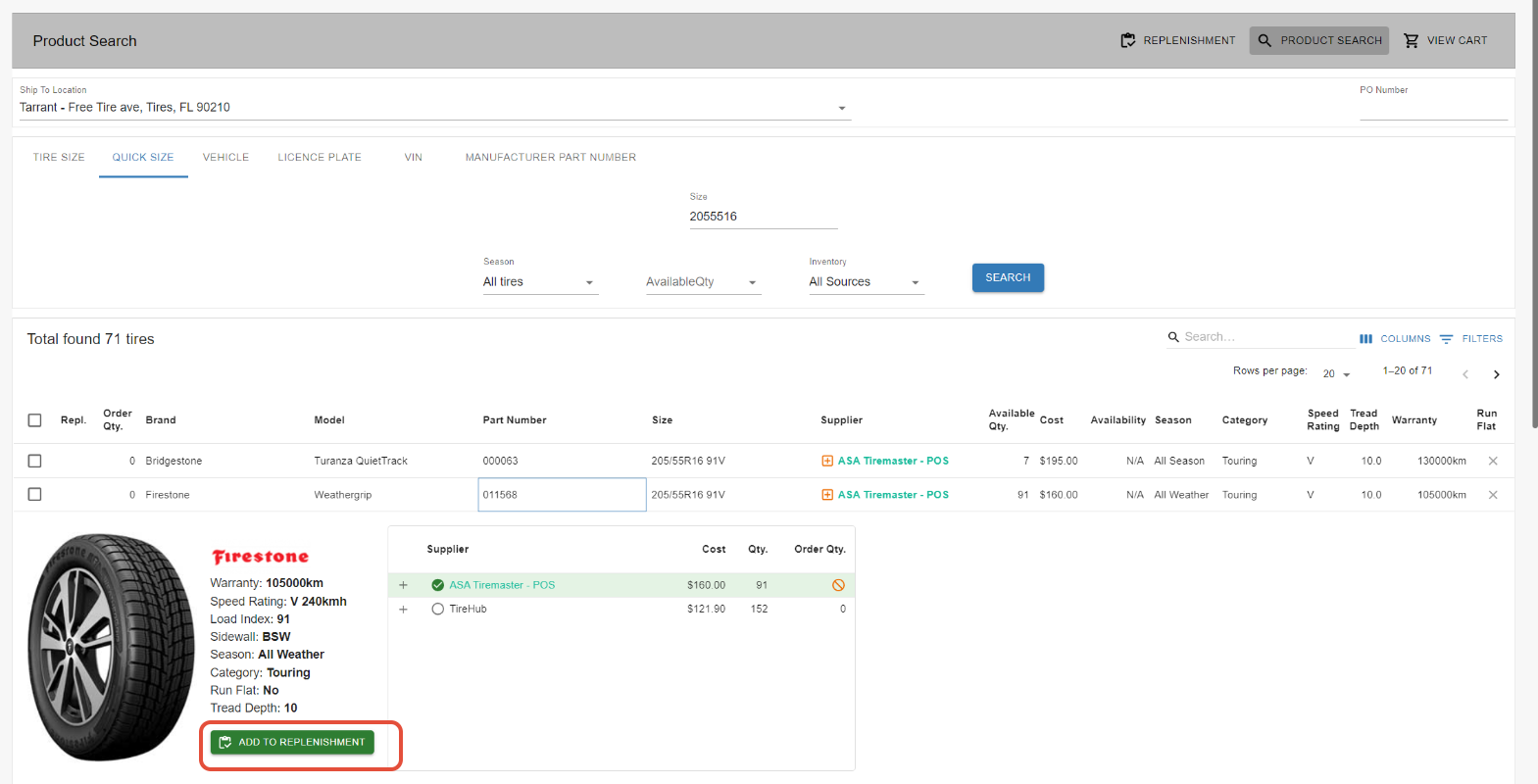Select Manufacturer Part Number tab
This screenshot has width=1538, height=784.
click(551, 157)
